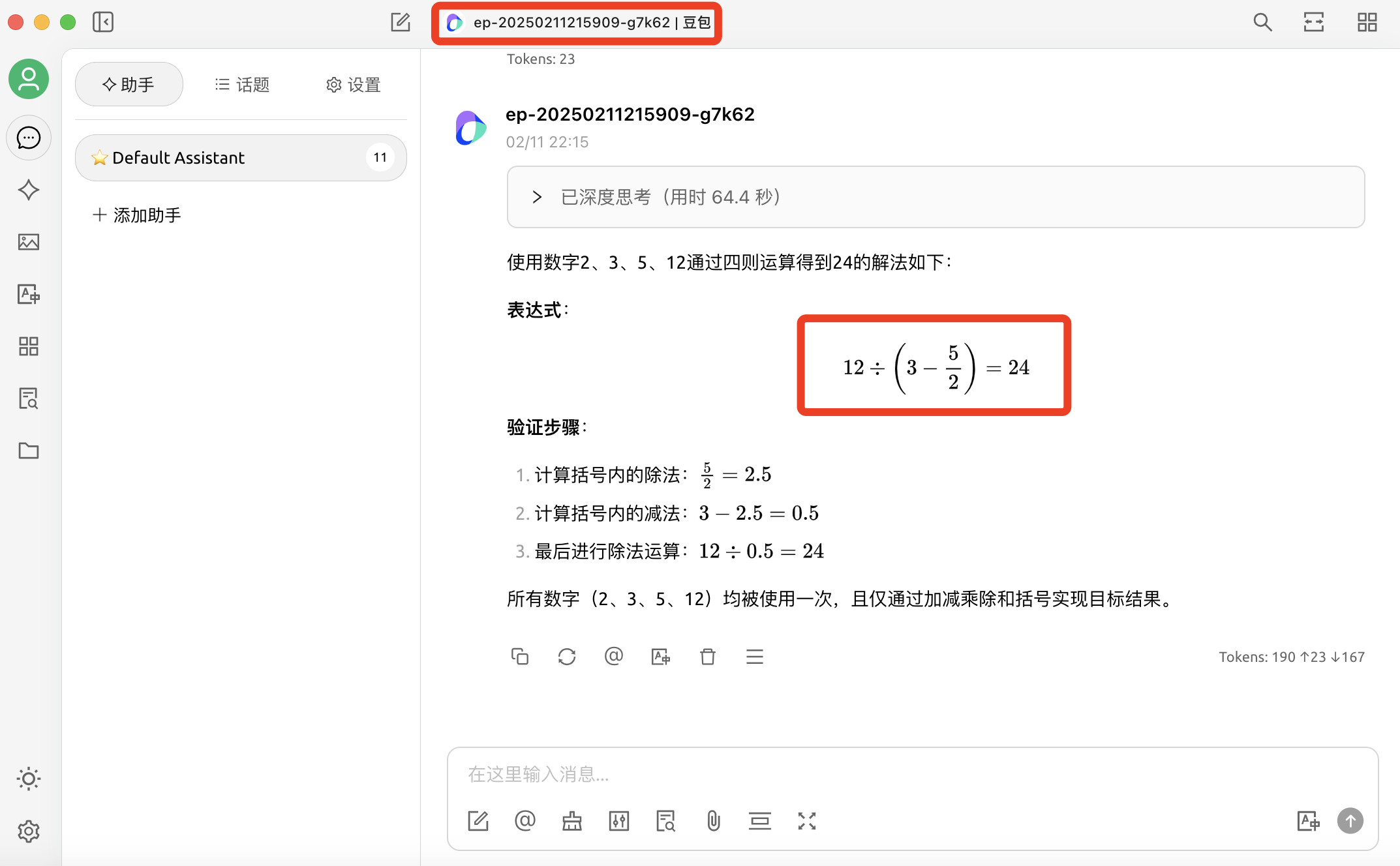Switch to the 设置 tab
This screenshot has width=1400, height=866.
click(353, 85)
